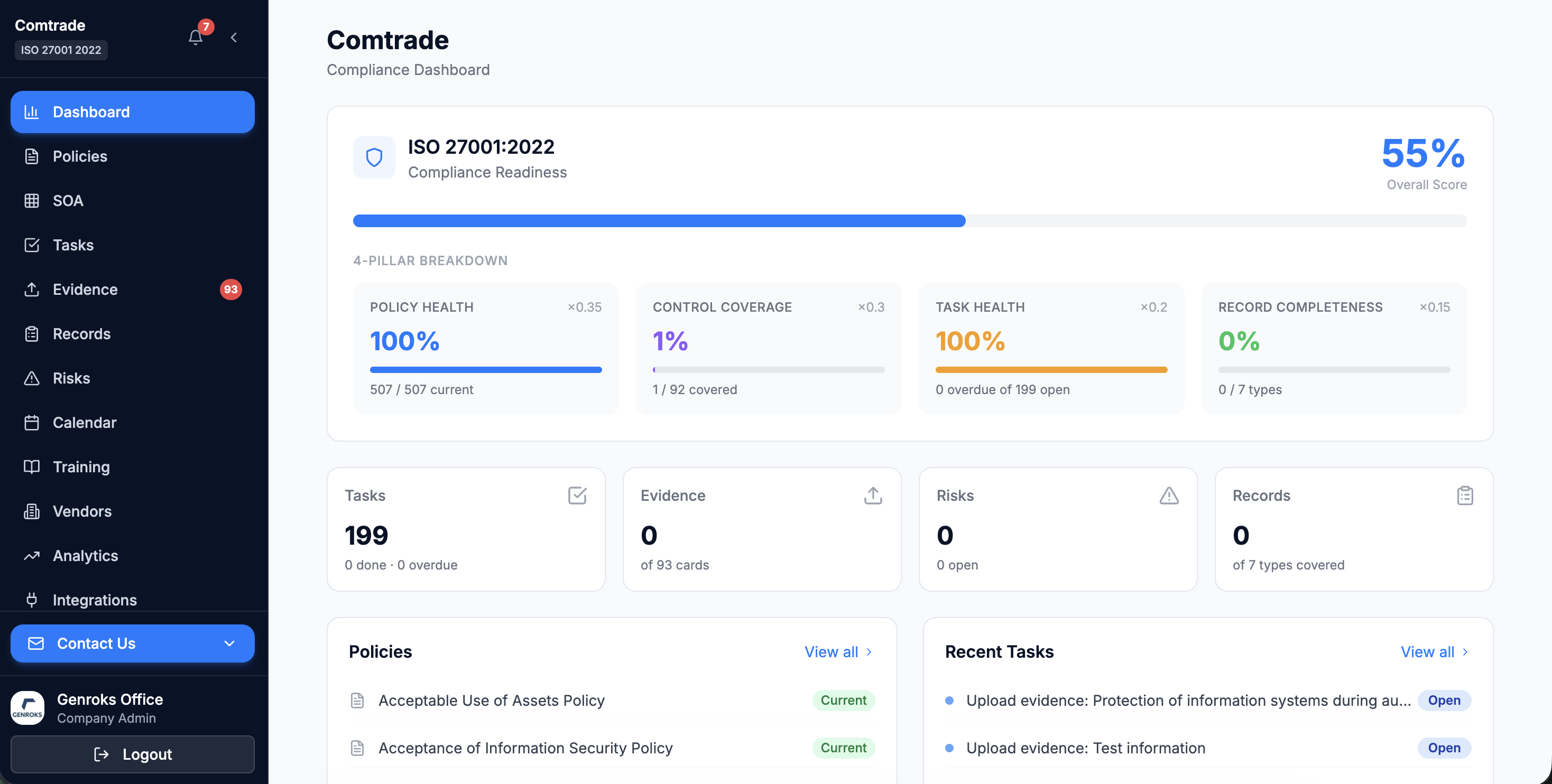Click the 93 badge on Evidence
The image size is (1552, 784).
(231, 290)
